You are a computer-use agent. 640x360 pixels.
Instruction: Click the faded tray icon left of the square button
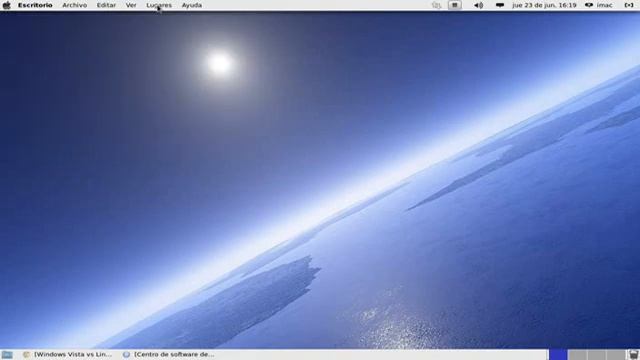pos(436,5)
